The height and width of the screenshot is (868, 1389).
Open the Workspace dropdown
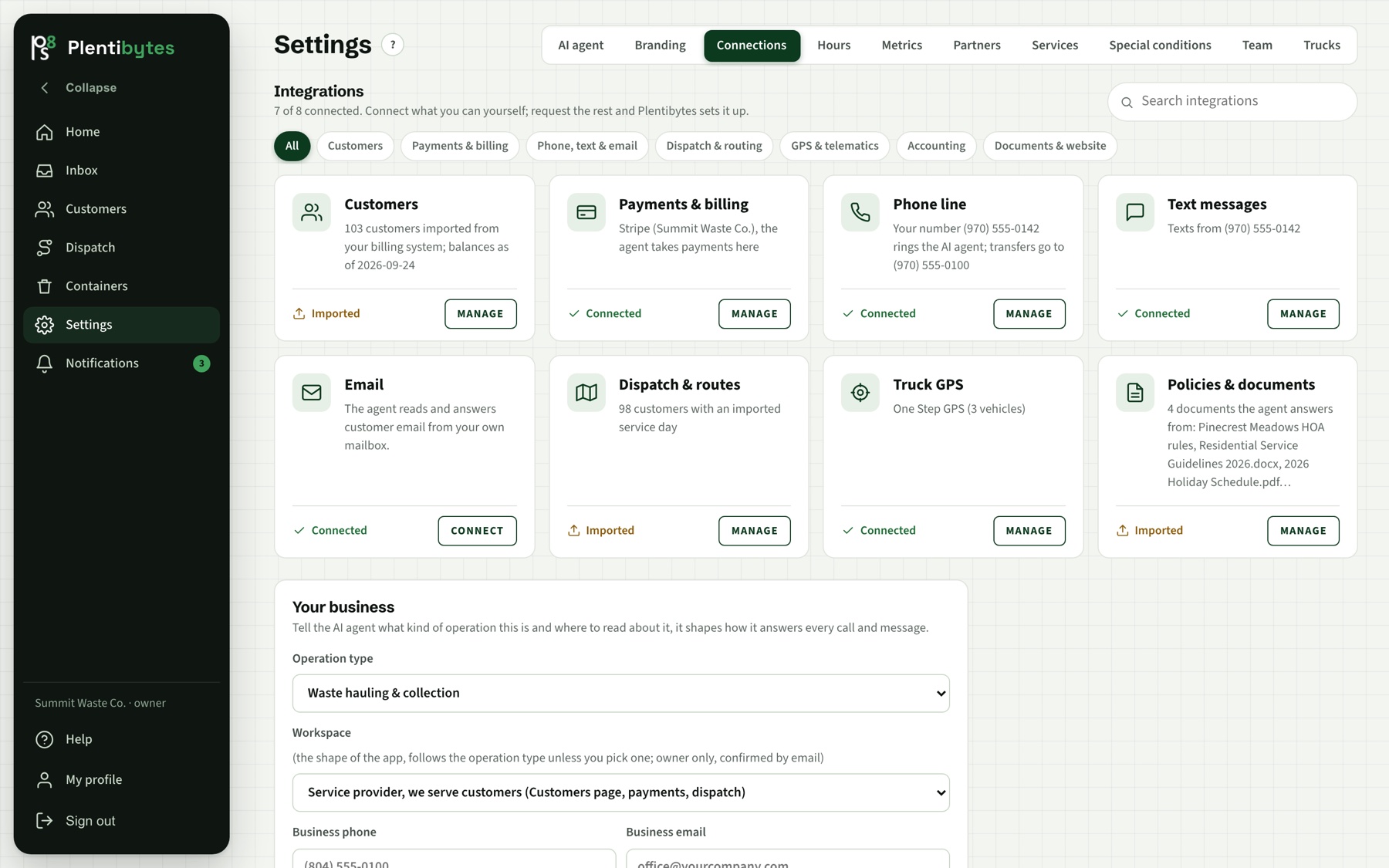click(x=621, y=793)
